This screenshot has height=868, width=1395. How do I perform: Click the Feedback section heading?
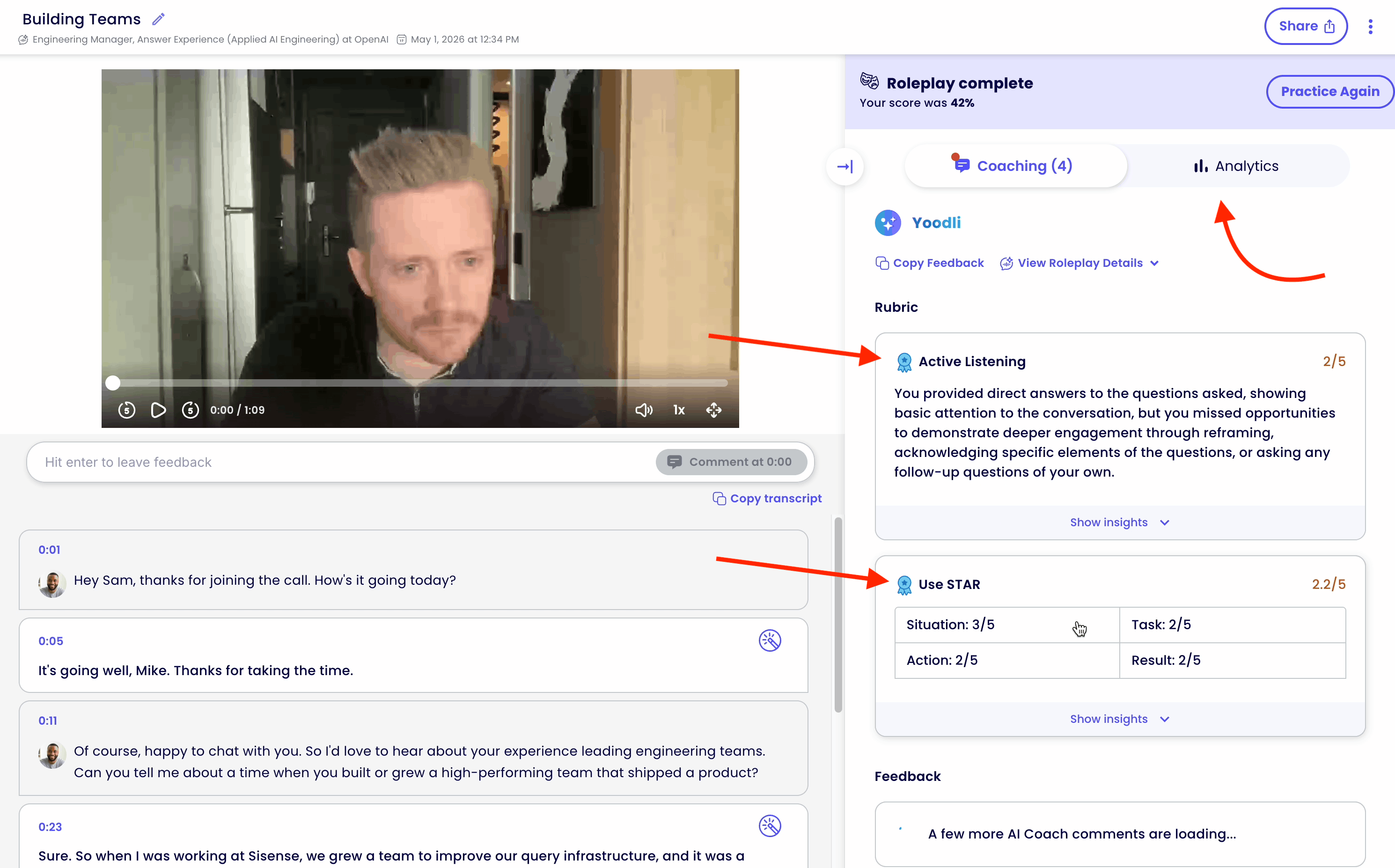coord(907,776)
